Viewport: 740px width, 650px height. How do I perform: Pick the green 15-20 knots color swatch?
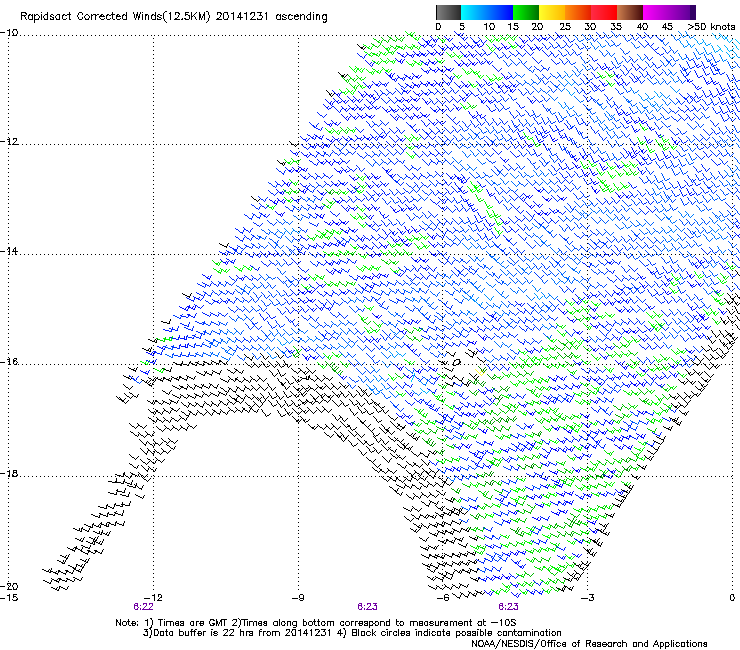click(x=526, y=12)
